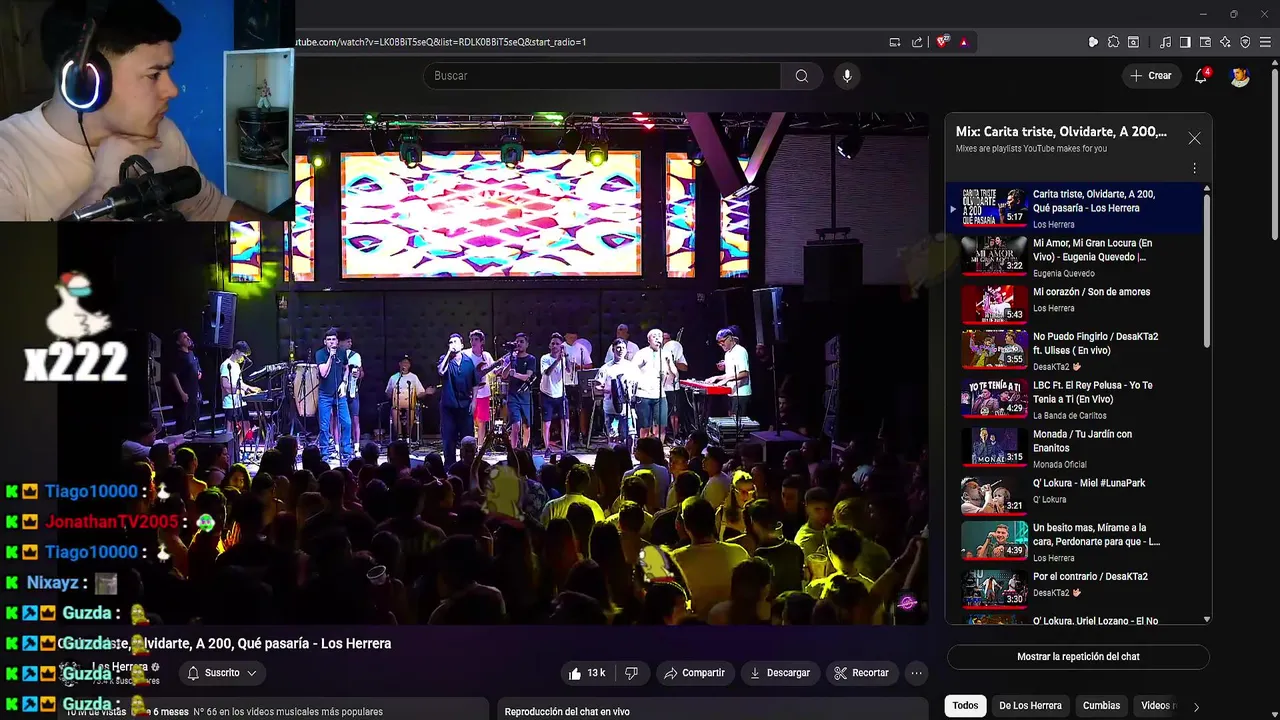Image resolution: width=1280 pixels, height=720 pixels.
Task: Start voice search with microphone icon
Action: tap(847, 76)
